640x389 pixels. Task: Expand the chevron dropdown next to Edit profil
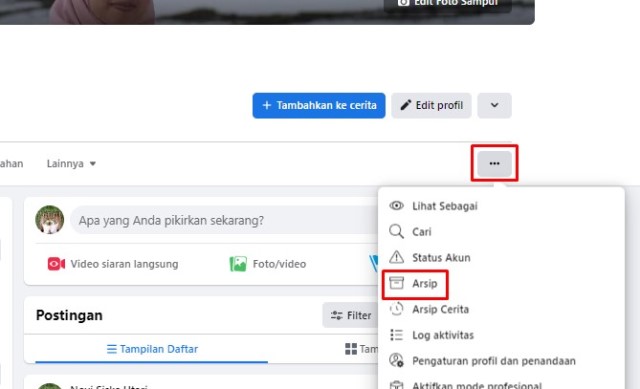494,105
